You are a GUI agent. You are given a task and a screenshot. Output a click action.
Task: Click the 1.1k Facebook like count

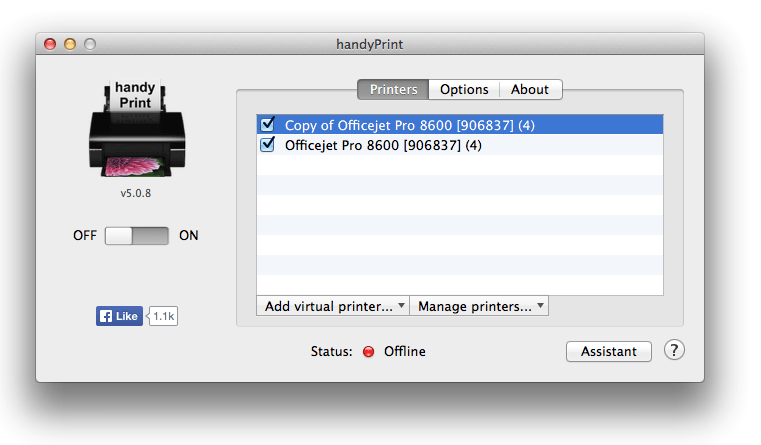coord(164,316)
